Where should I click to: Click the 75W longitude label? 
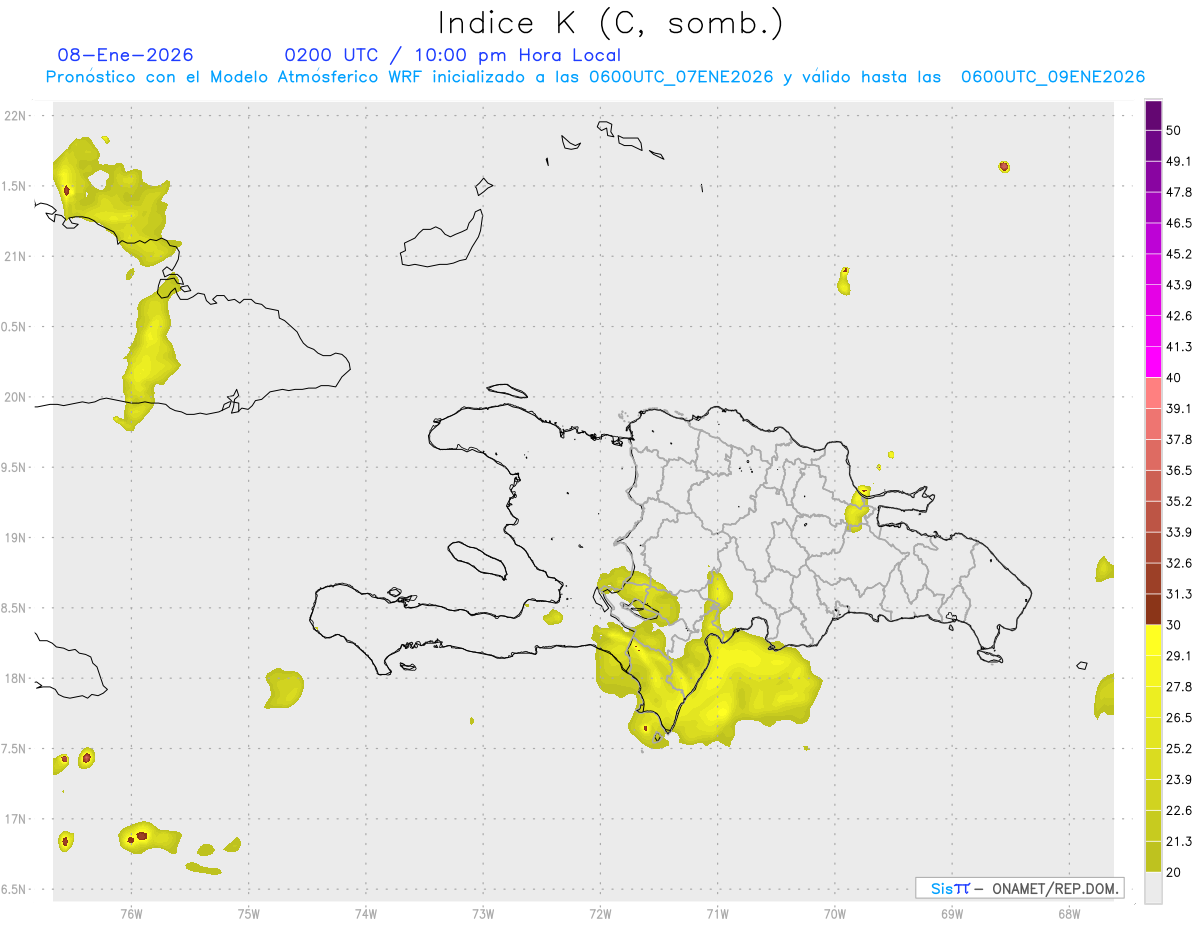point(248,913)
